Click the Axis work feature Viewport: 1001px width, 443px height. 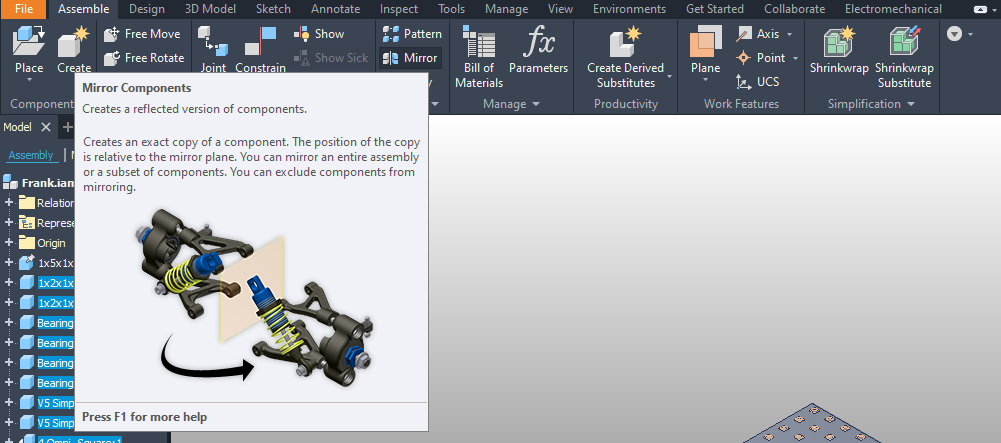(758, 34)
